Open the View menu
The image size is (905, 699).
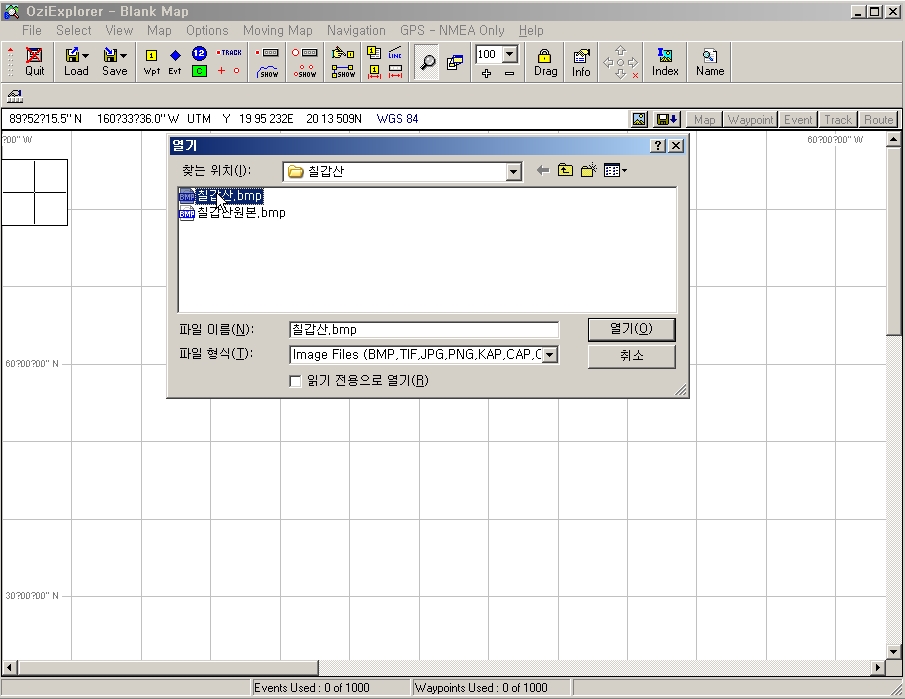tap(119, 31)
